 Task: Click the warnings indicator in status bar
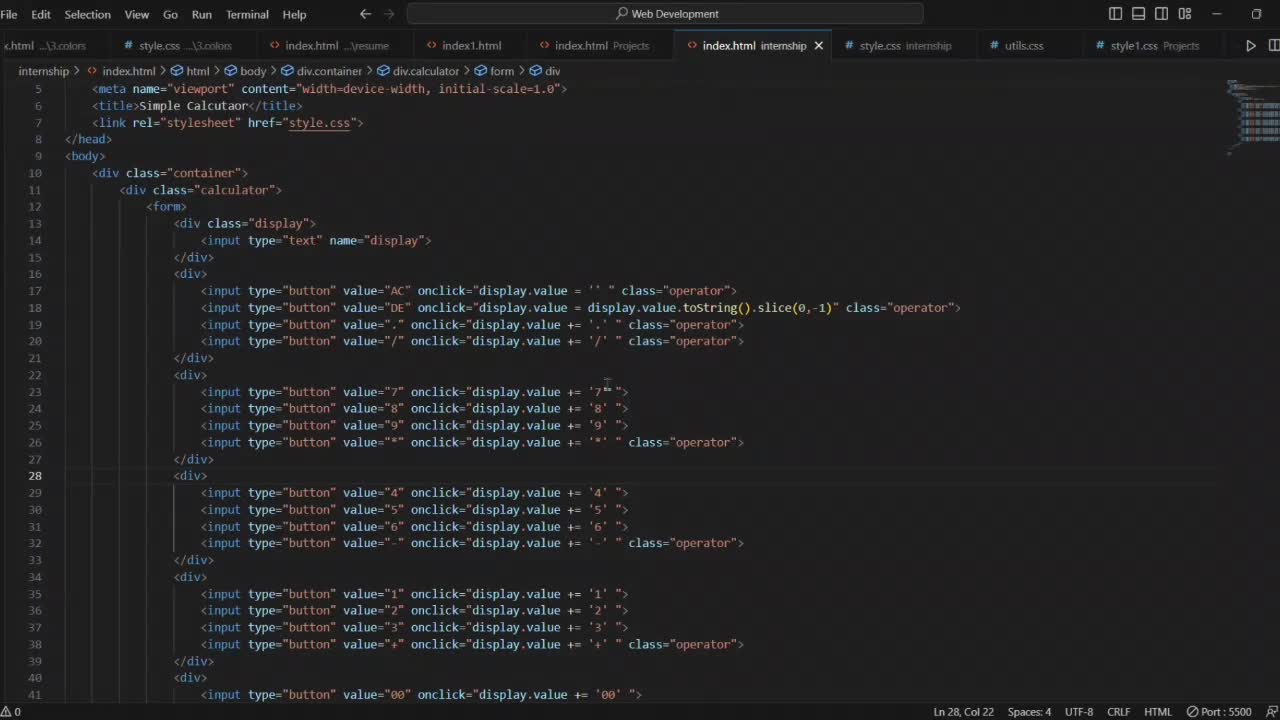pyautogui.click(x=11, y=712)
